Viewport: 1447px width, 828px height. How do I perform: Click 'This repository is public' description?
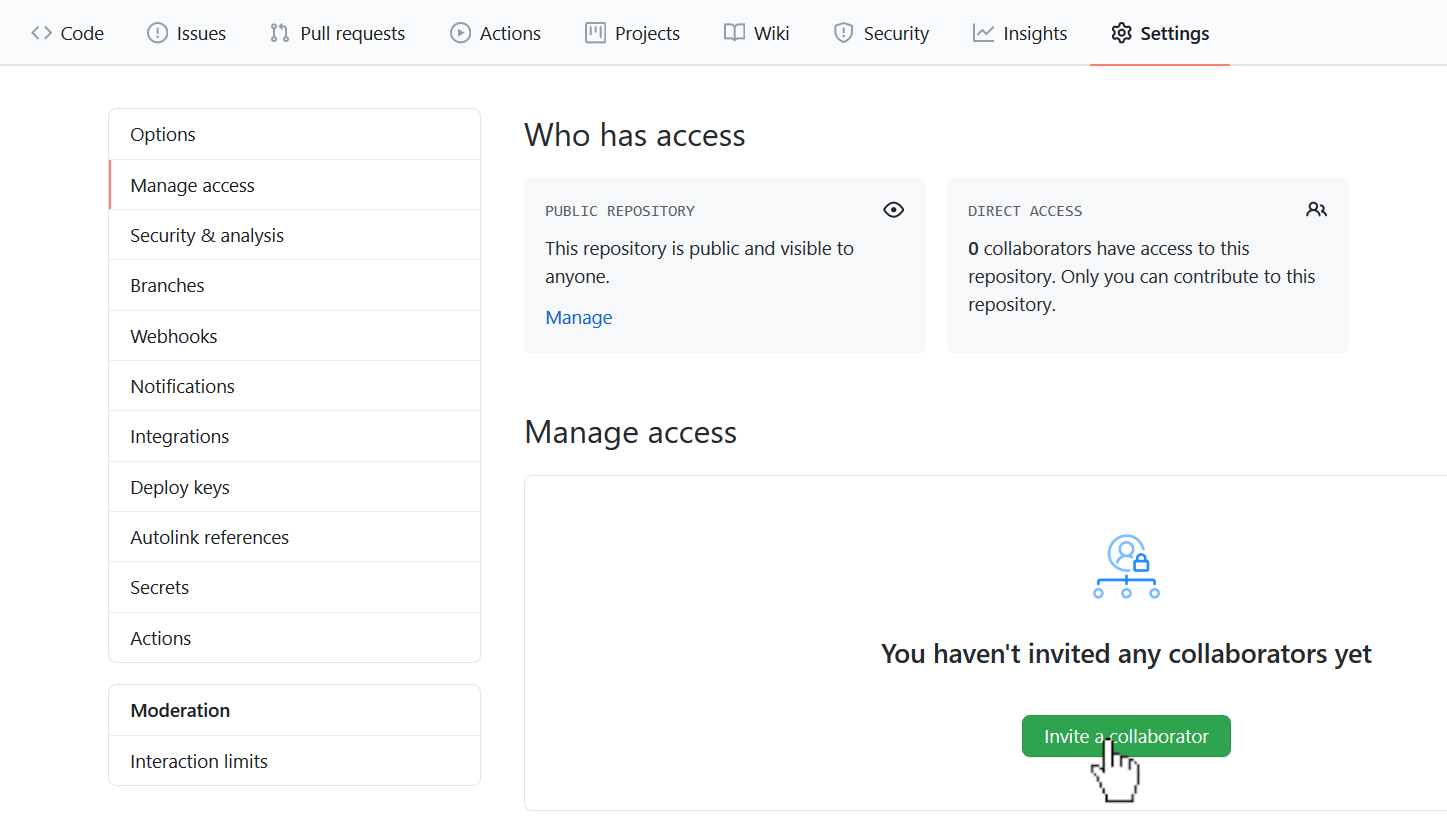coord(699,262)
